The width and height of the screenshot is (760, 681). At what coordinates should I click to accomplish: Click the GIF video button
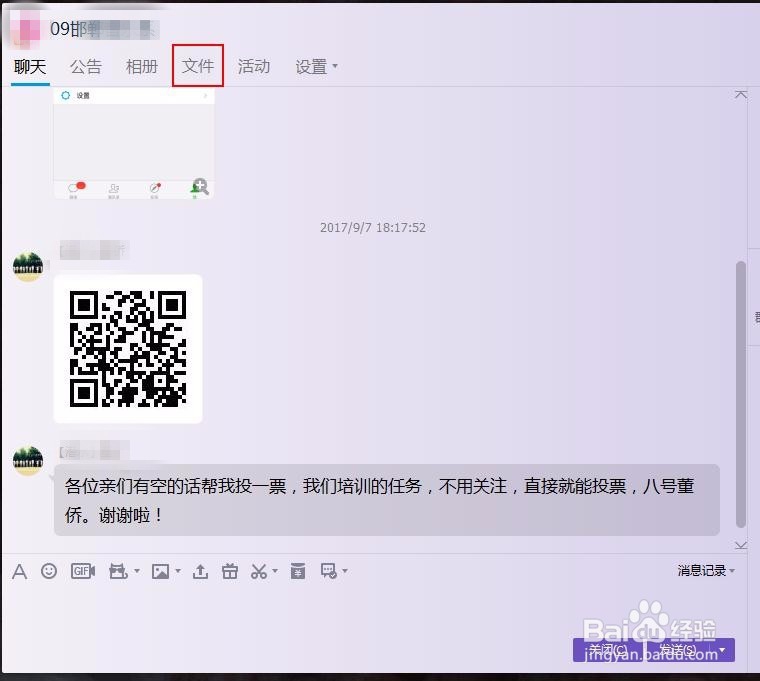(83, 571)
